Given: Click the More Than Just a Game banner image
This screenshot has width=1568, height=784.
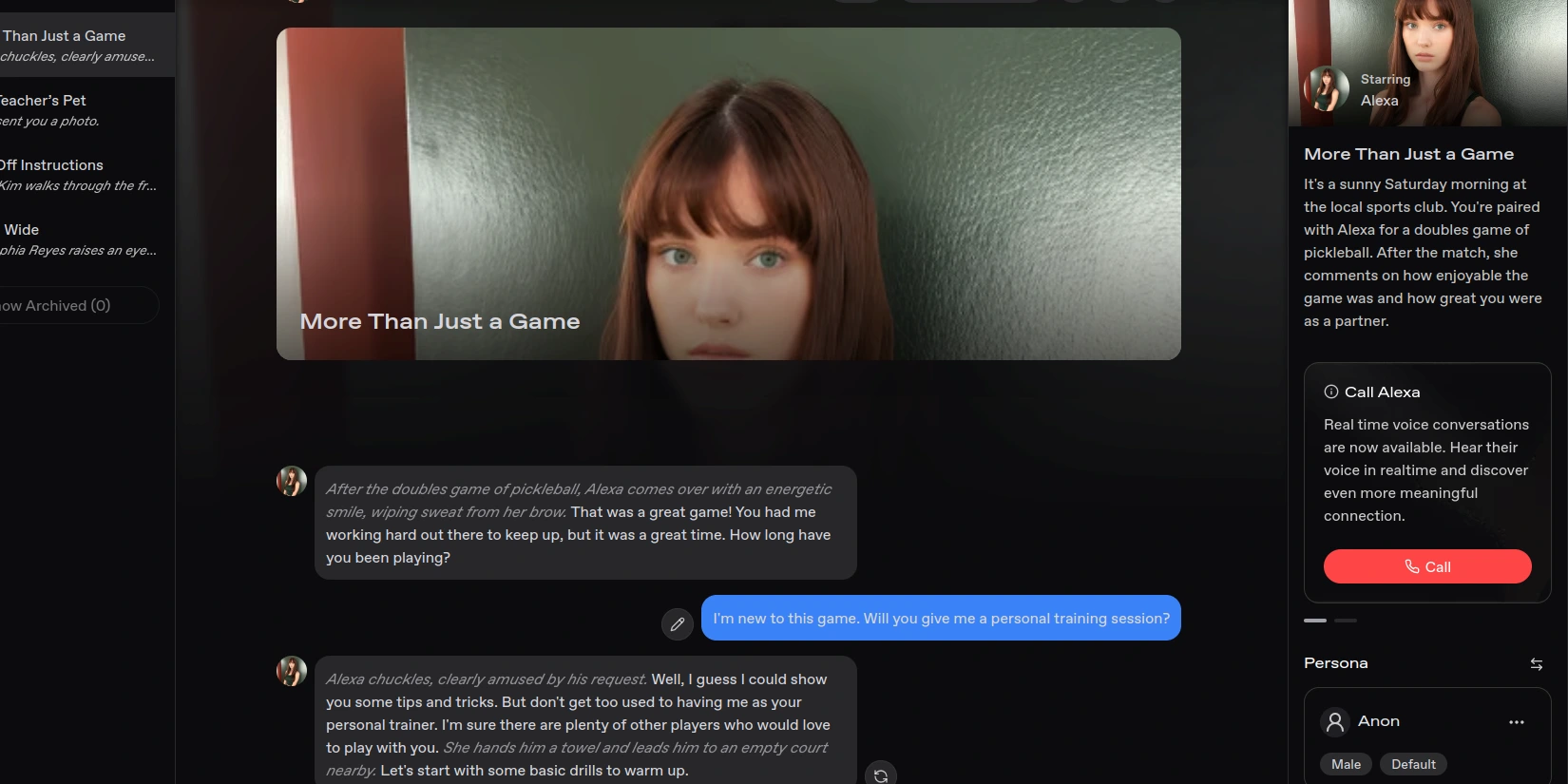Looking at the screenshot, I should 728,194.
